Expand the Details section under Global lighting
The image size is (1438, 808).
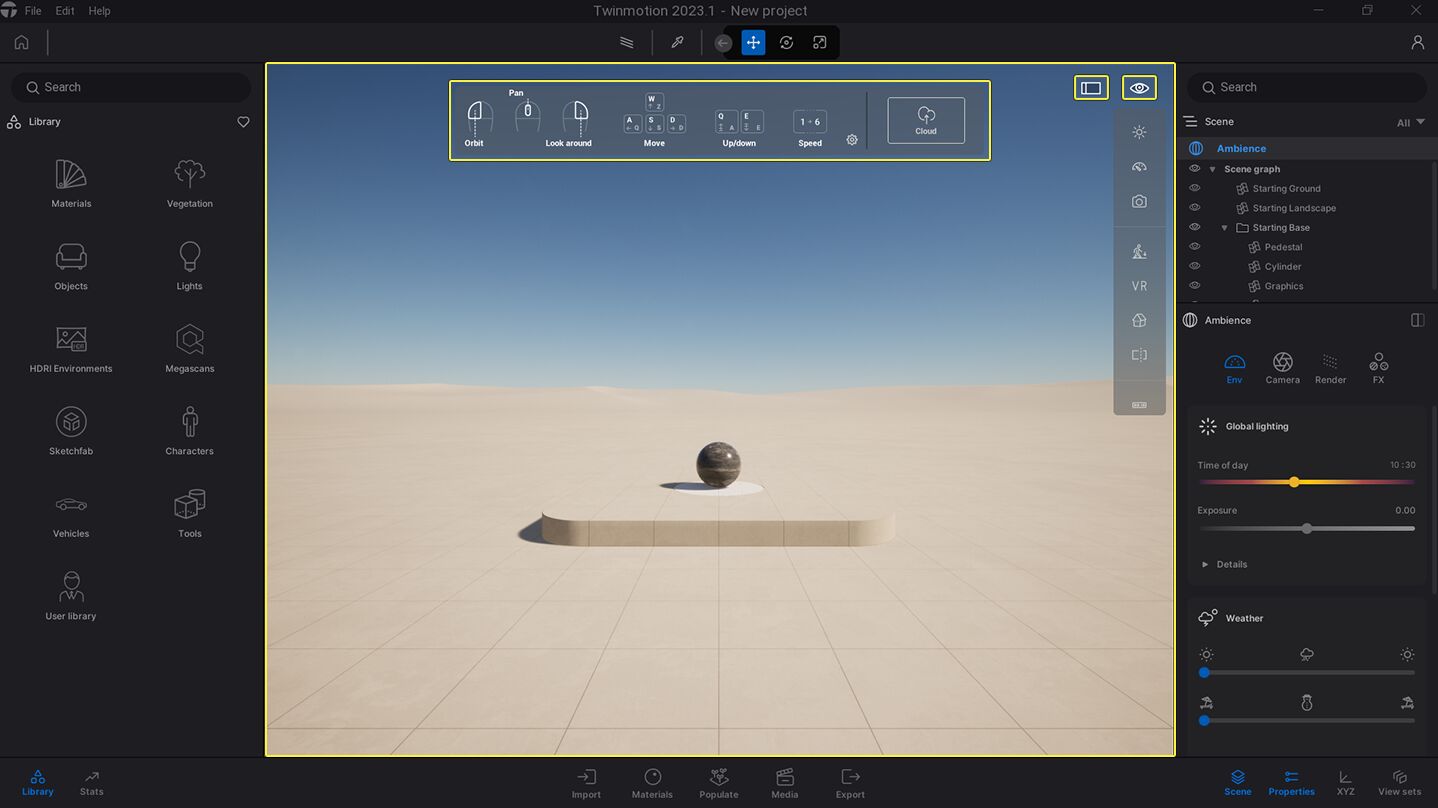(x=1206, y=564)
